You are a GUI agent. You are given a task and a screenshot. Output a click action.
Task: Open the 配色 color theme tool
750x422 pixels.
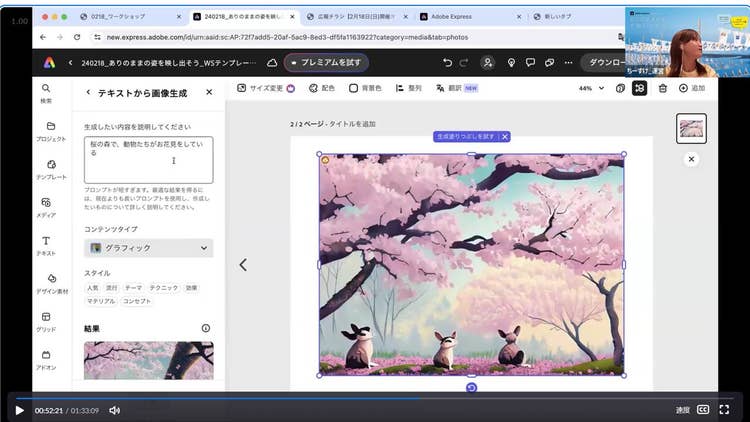[x=321, y=88]
